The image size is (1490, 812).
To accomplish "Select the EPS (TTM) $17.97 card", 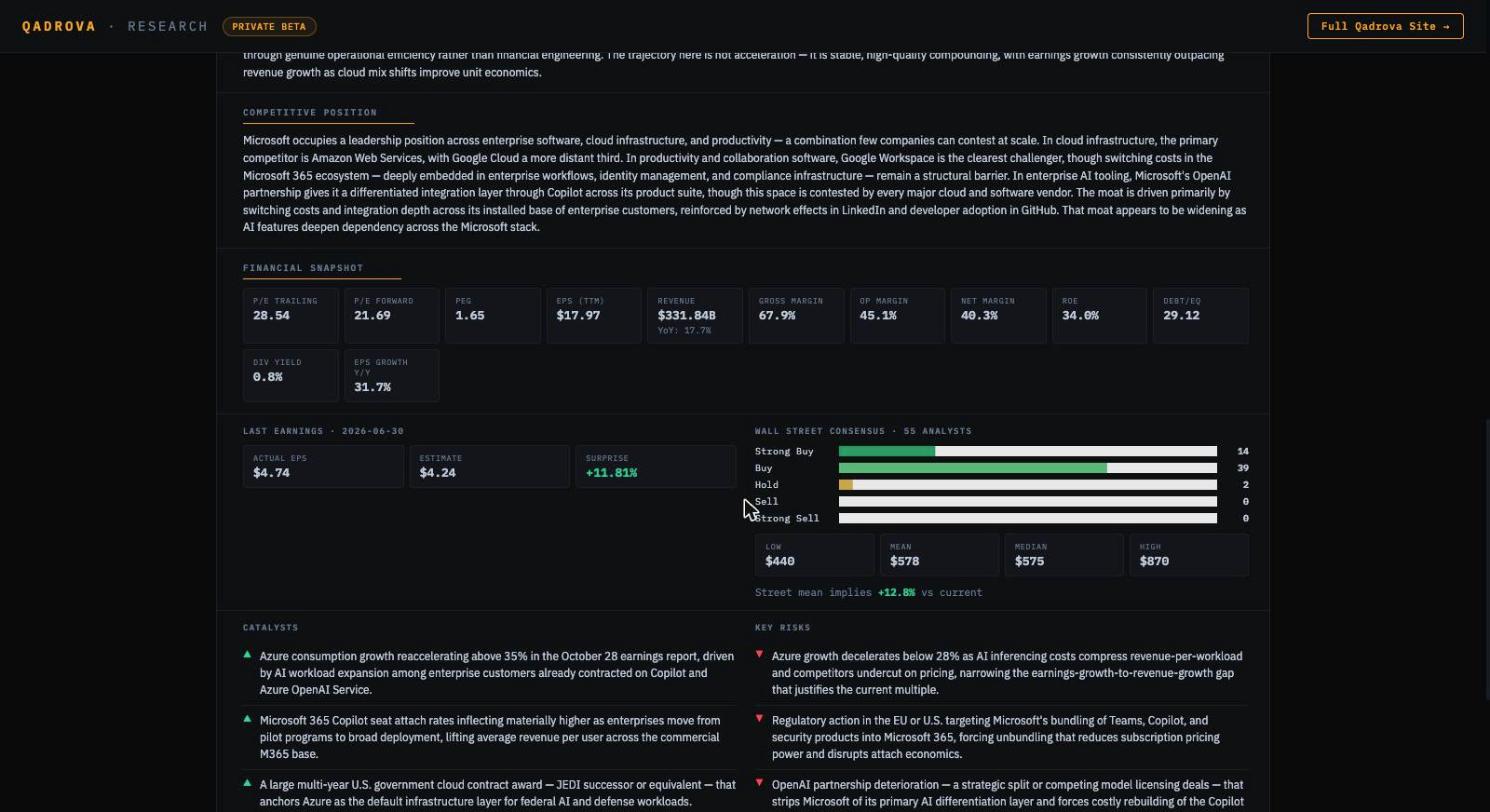I will pos(594,316).
